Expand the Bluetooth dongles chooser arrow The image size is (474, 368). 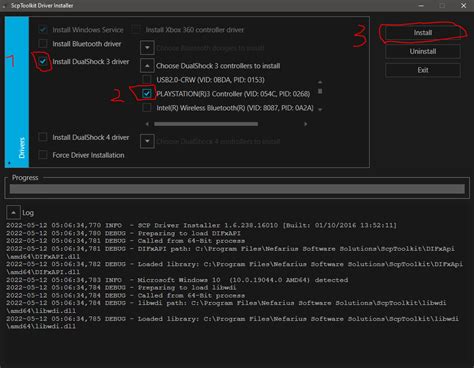(147, 48)
